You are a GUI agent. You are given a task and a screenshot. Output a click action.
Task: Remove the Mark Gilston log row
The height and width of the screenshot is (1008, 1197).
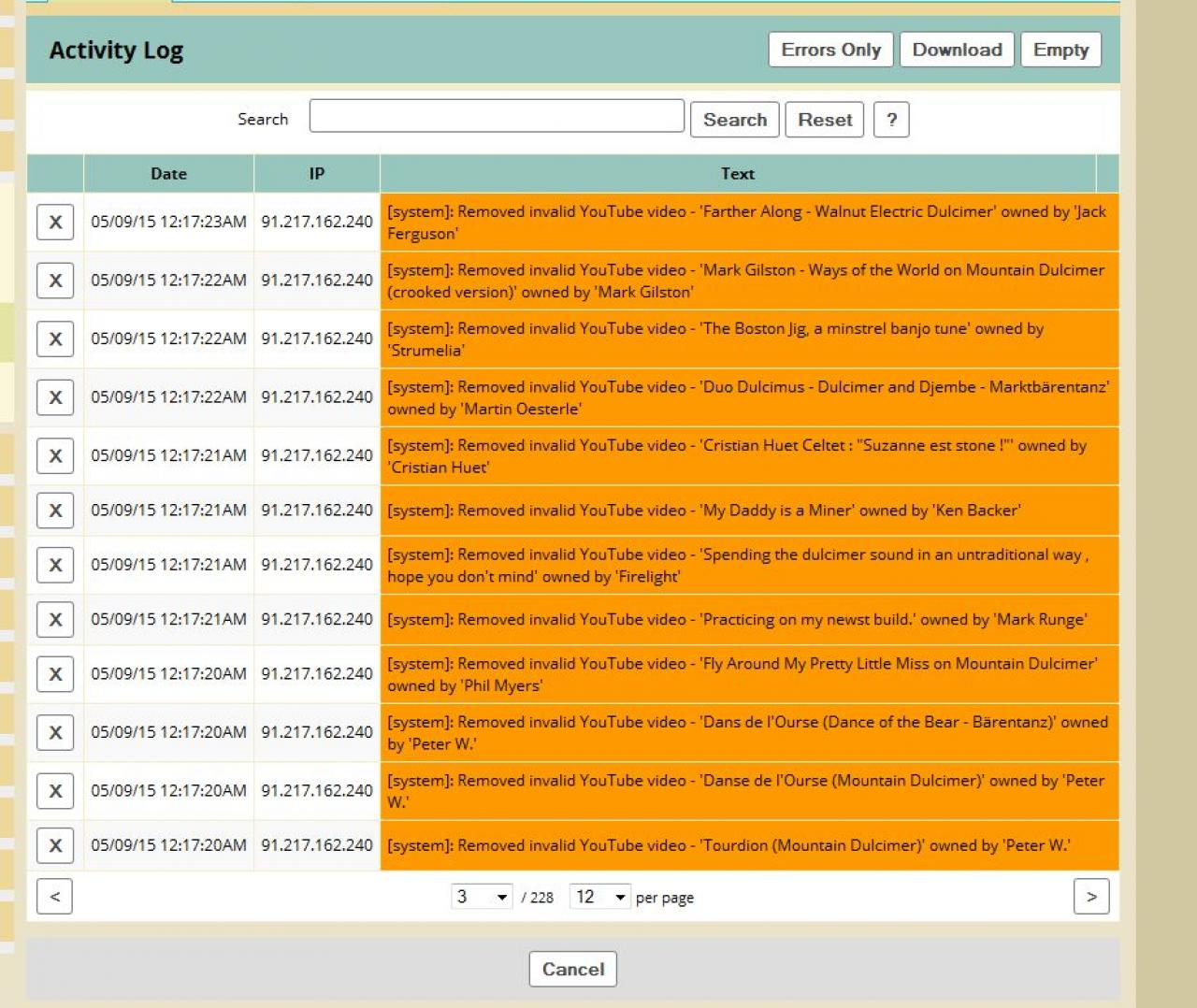[55, 281]
